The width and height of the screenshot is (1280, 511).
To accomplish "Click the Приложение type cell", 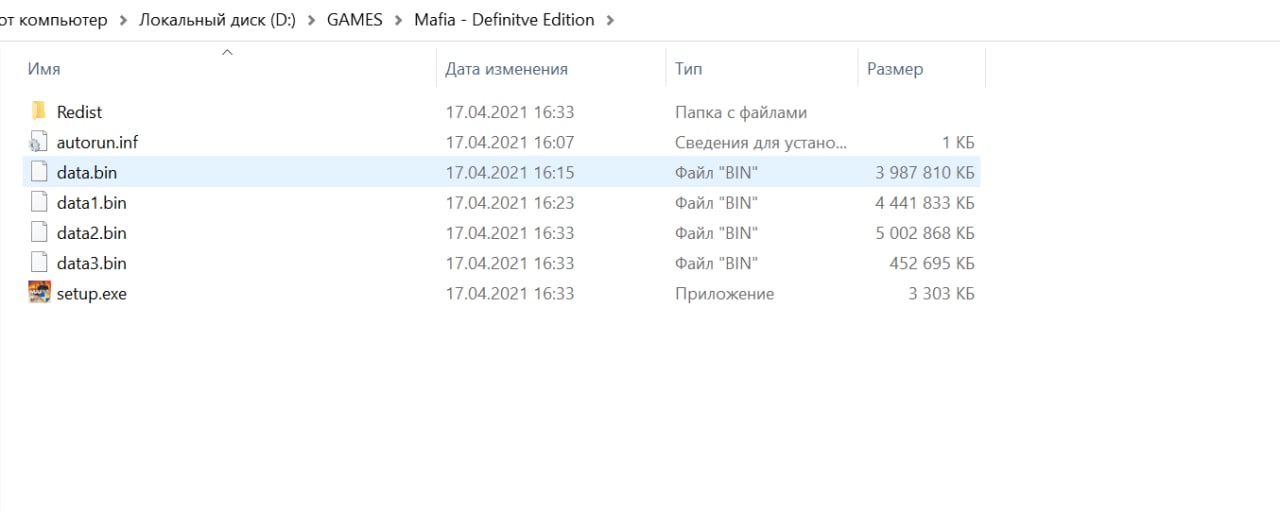I will (x=724, y=293).
